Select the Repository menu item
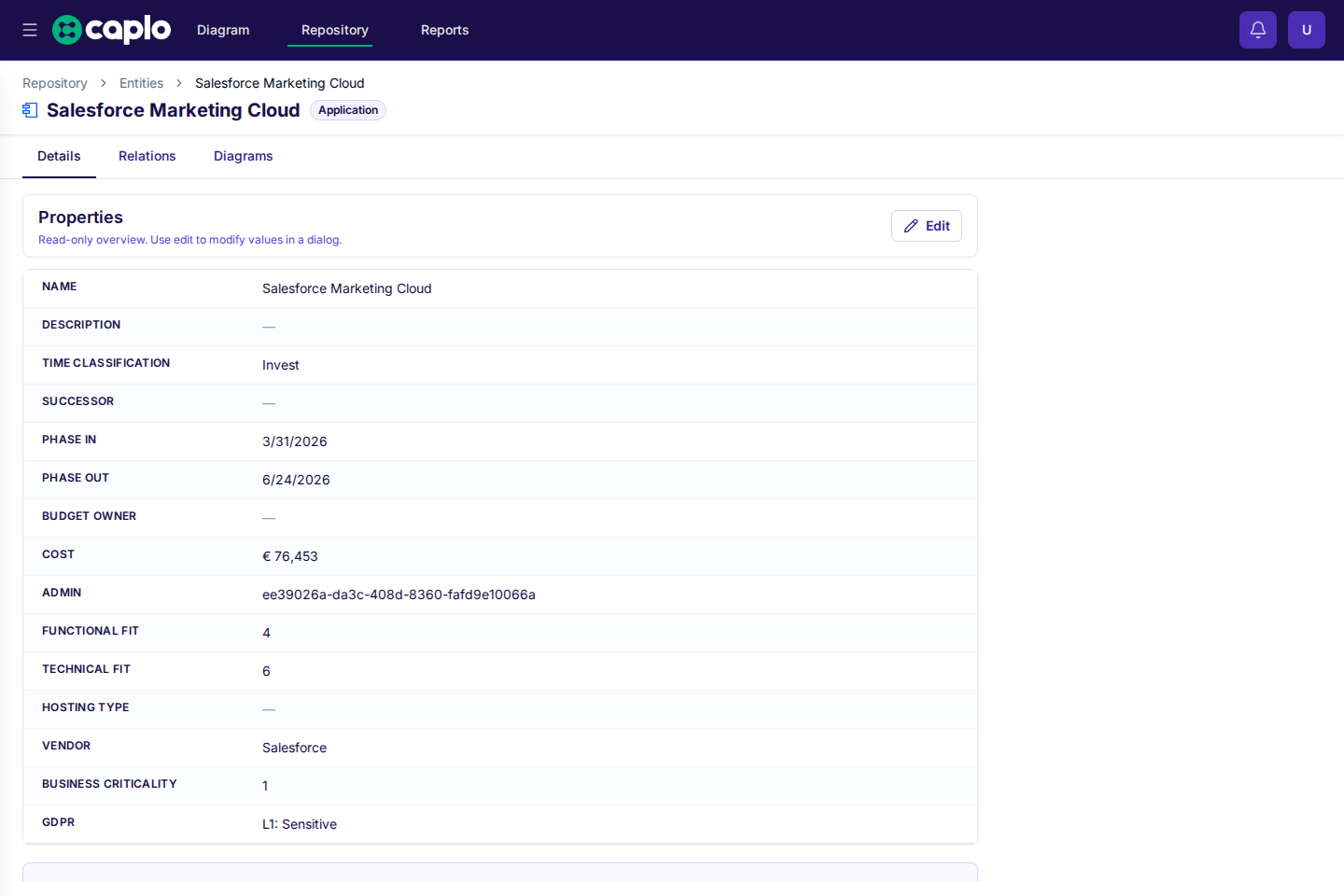 (x=335, y=30)
